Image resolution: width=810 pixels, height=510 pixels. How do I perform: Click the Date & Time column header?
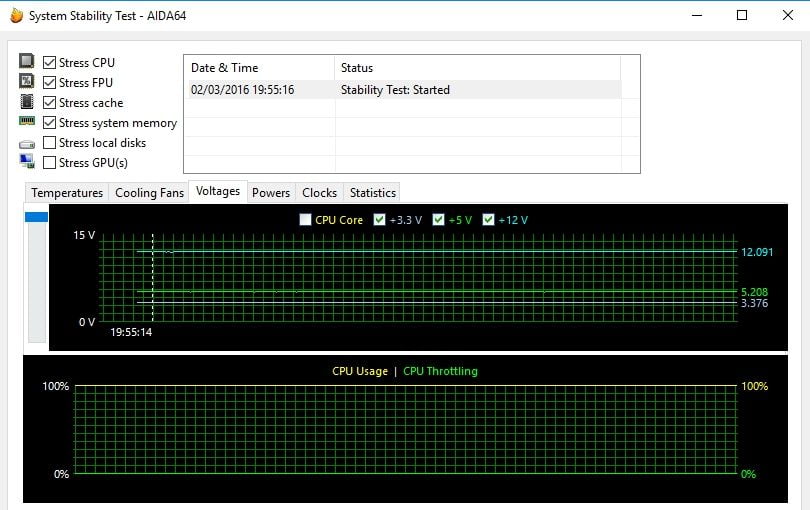click(x=259, y=68)
